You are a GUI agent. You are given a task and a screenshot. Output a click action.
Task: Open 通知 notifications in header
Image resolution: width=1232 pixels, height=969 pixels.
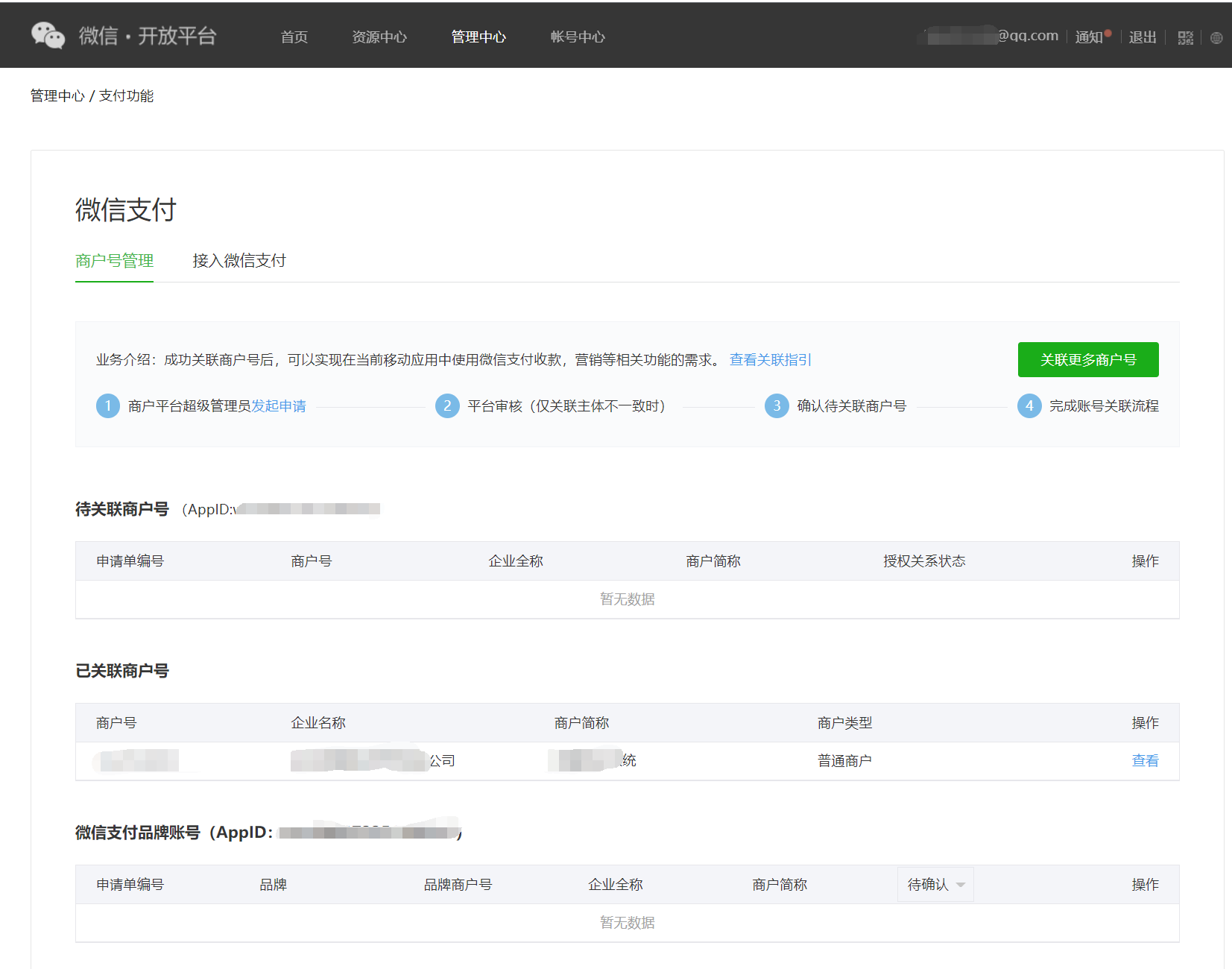[x=1089, y=37]
